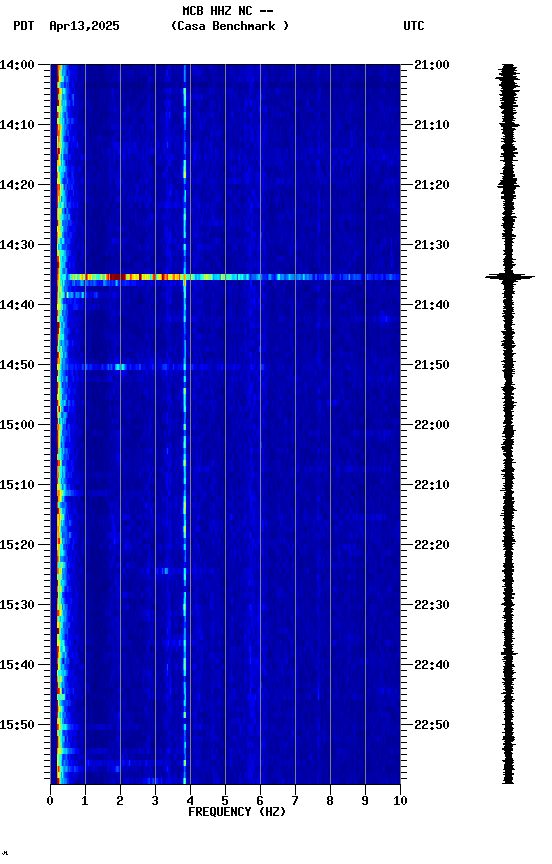Click the frequency axis value "1"
The width and height of the screenshot is (552, 864).
[85, 801]
